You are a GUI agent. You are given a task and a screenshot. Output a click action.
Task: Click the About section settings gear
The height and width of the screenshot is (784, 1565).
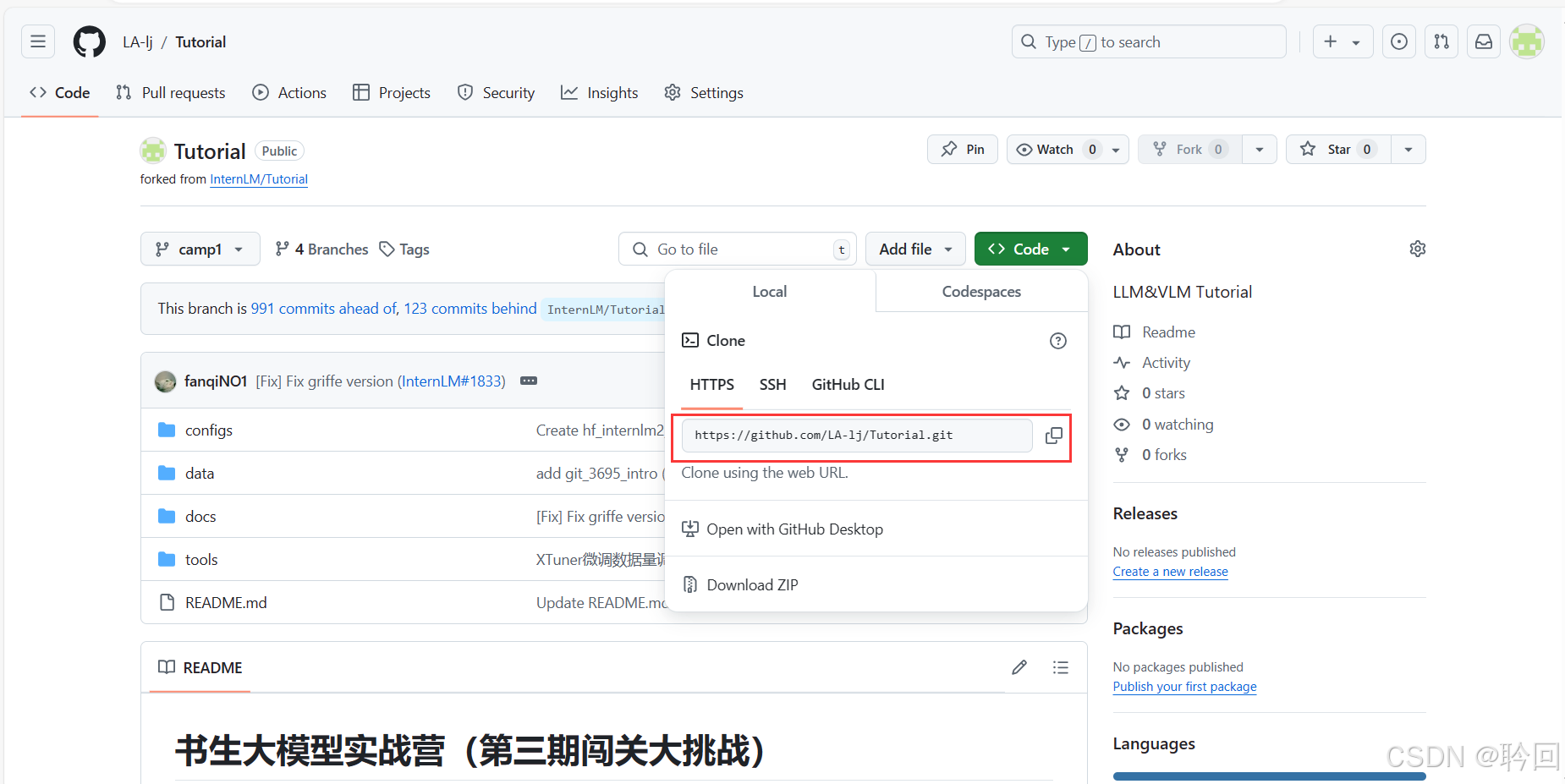pos(1418,249)
